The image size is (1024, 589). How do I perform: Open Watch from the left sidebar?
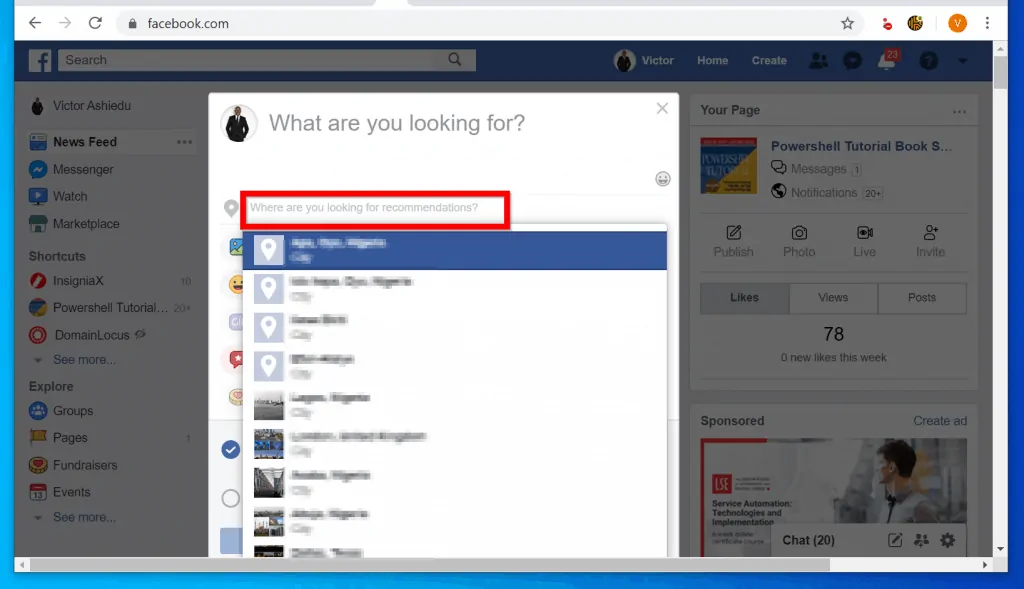point(68,196)
